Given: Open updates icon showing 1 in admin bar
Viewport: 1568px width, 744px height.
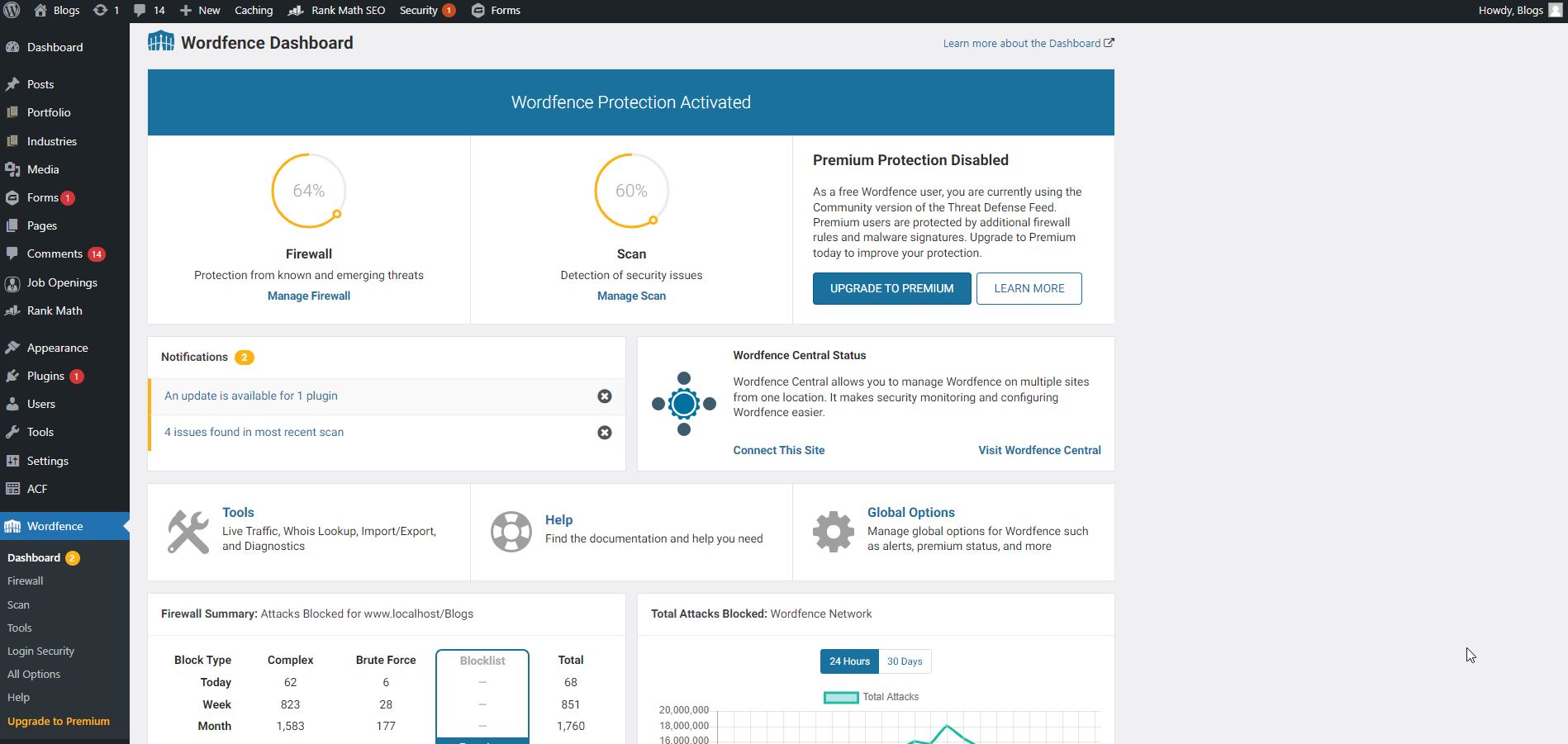Looking at the screenshot, I should [x=106, y=11].
